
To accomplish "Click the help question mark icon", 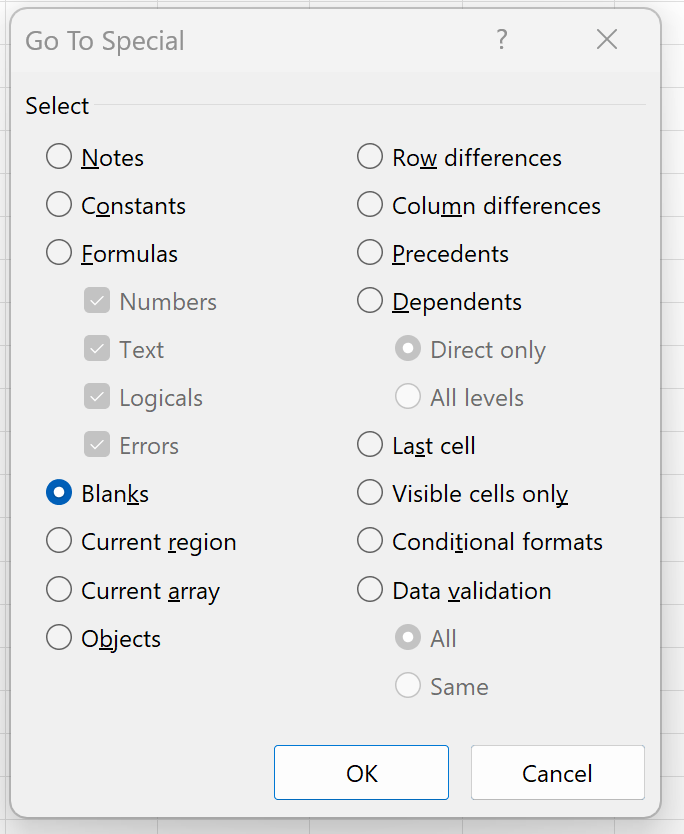I will [x=502, y=40].
